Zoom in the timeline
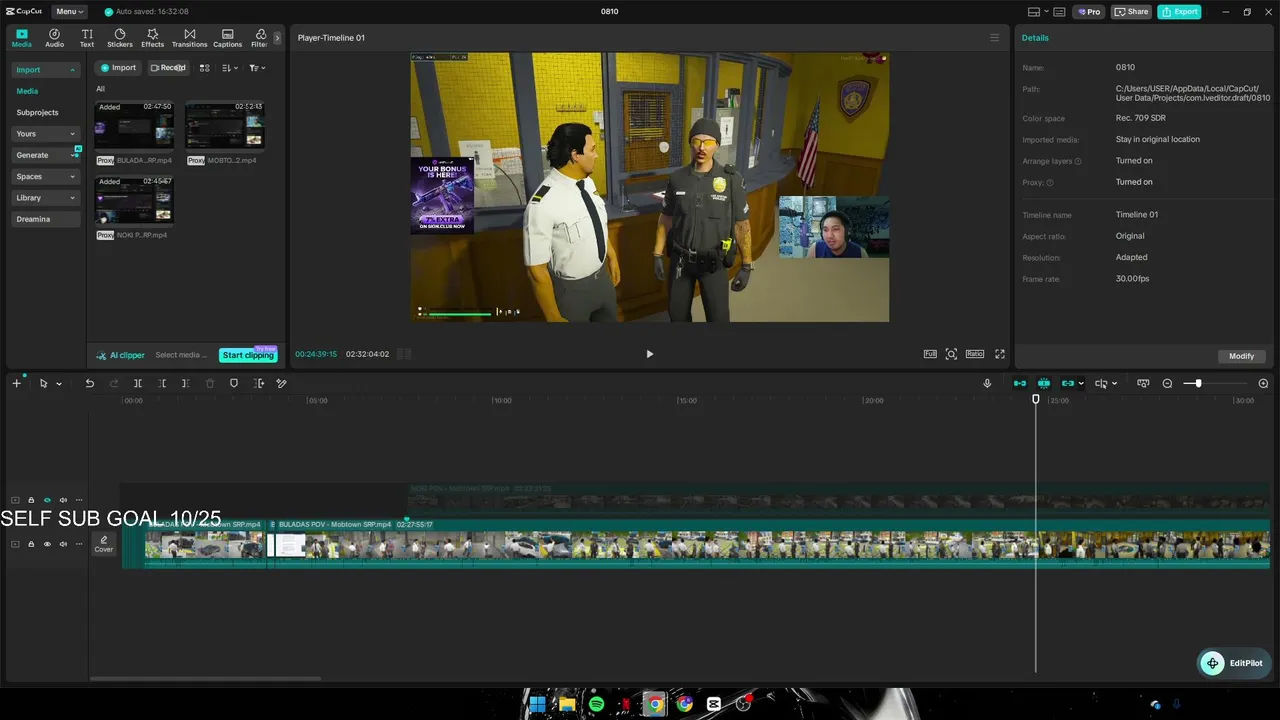This screenshot has width=1280, height=720. pyautogui.click(x=1263, y=383)
